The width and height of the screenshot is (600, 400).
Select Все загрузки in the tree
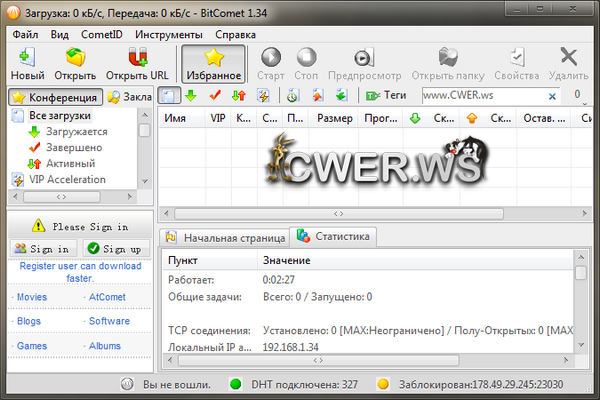click(60, 116)
